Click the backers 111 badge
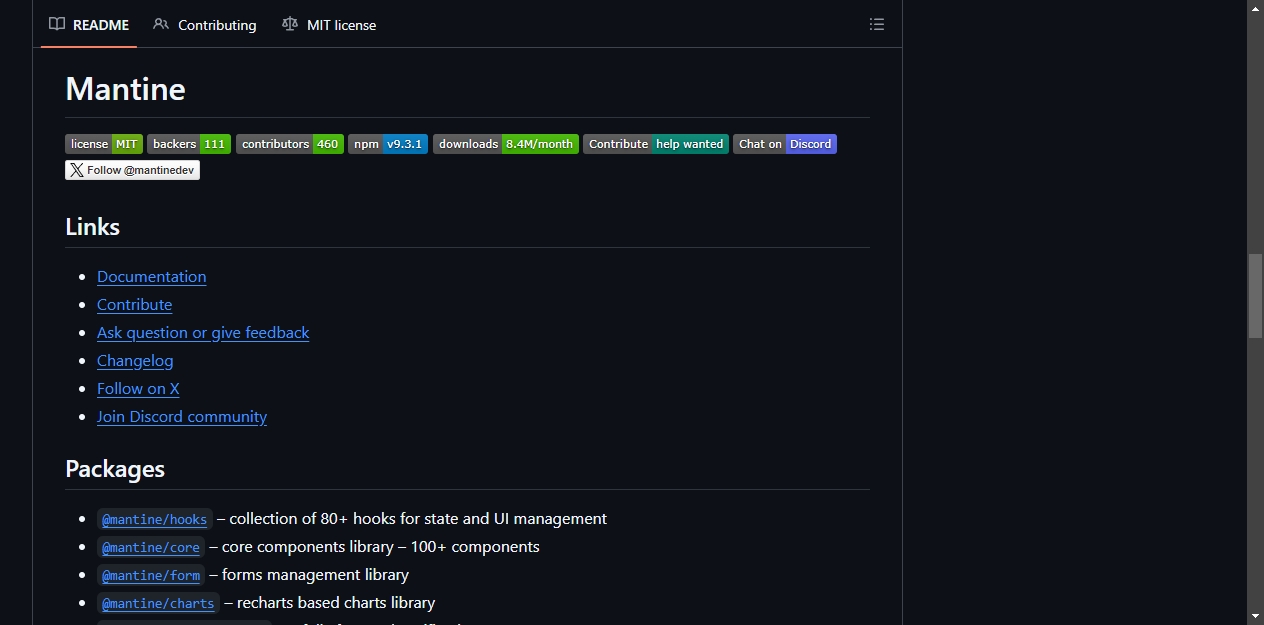 pyautogui.click(x=189, y=144)
